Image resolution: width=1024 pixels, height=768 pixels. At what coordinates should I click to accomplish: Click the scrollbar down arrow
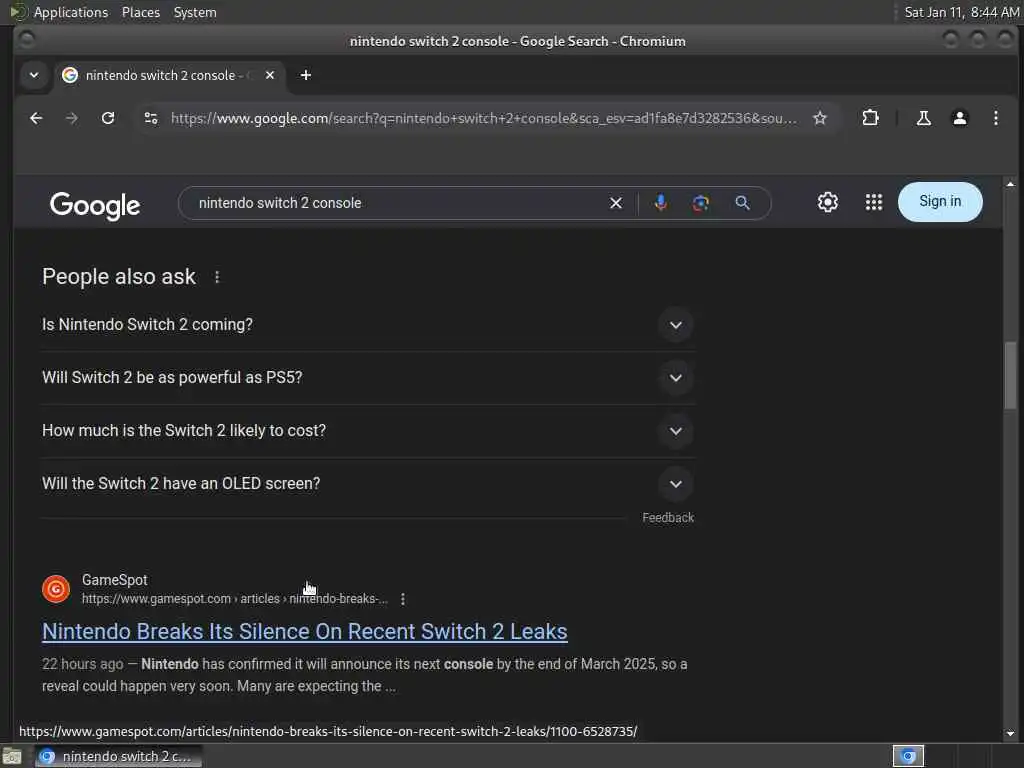[x=1010, y=733]
